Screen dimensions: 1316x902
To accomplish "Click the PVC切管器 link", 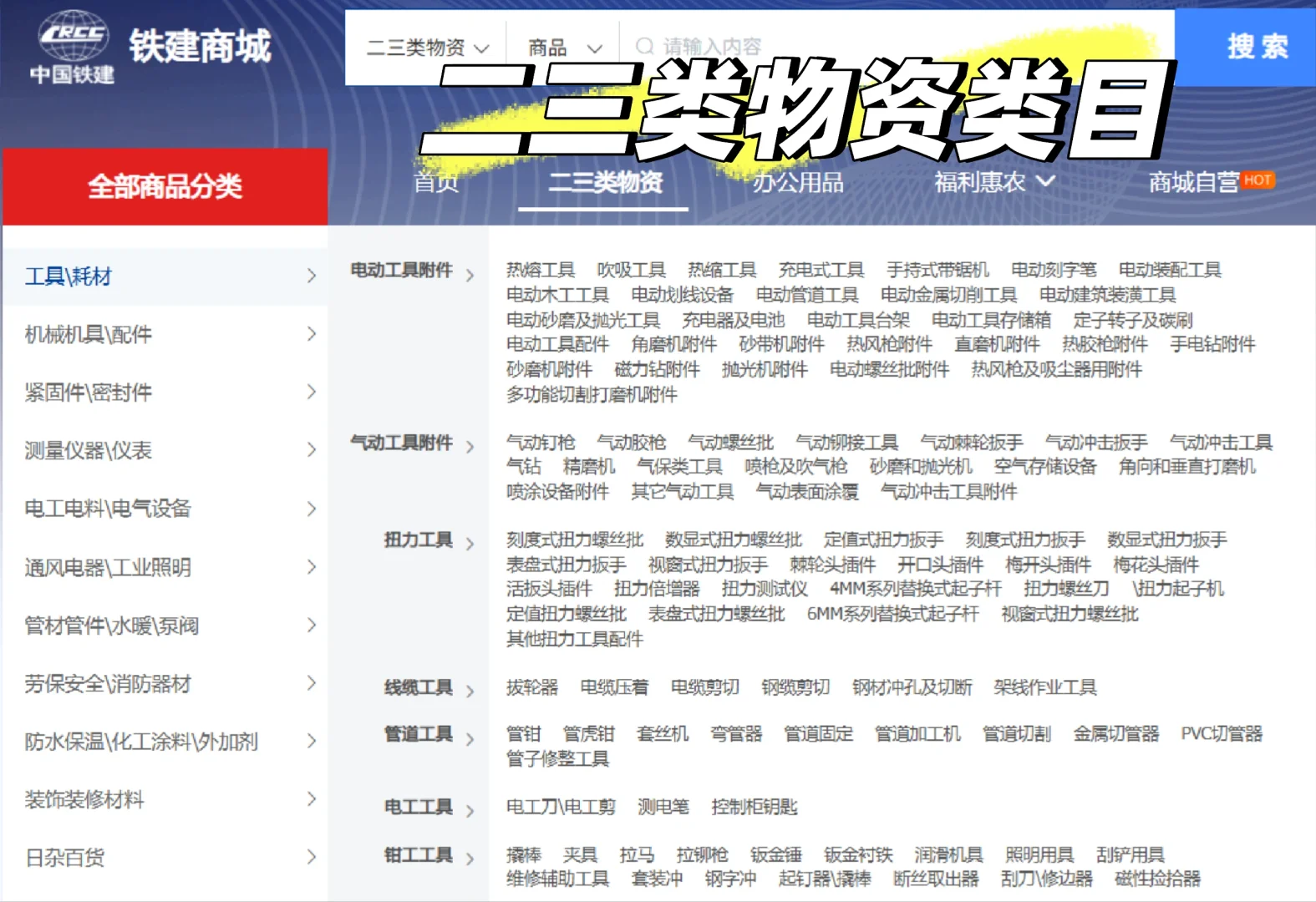I will pyautogui.click(x=1222, y=734).
